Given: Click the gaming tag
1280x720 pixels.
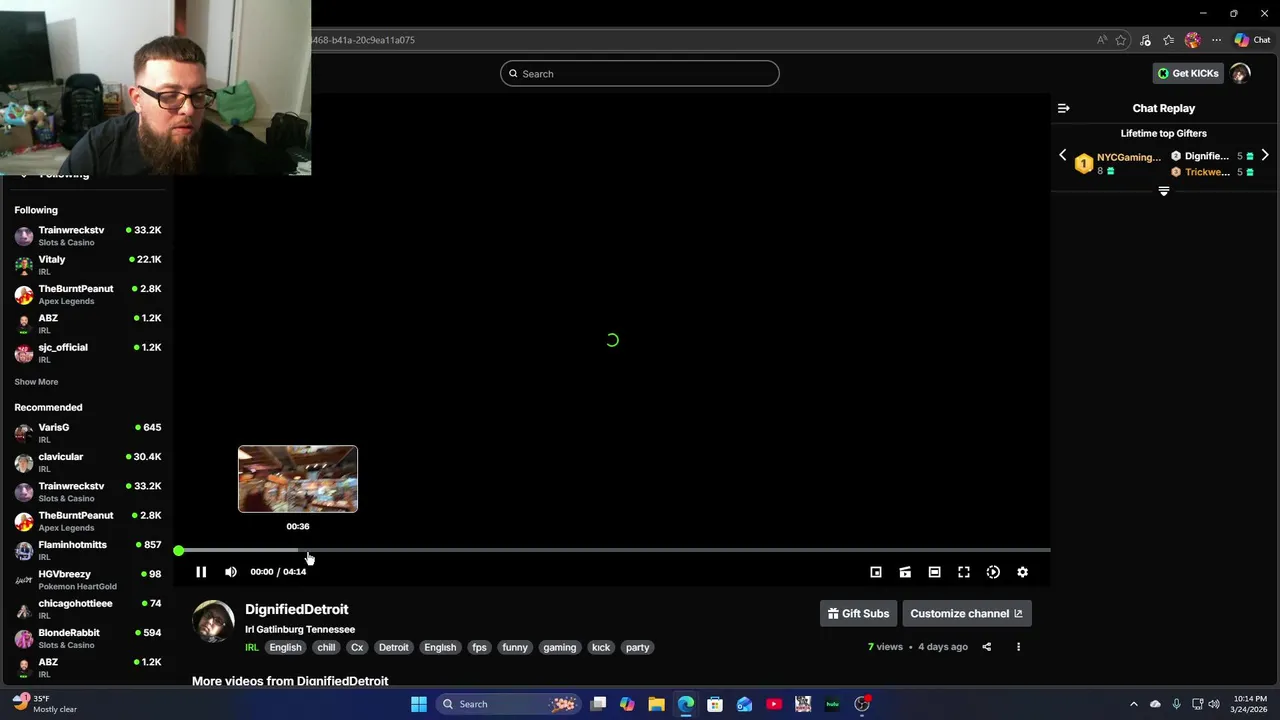Looking at the screenshot, I should pyautogui.click(x=560, y=647).
